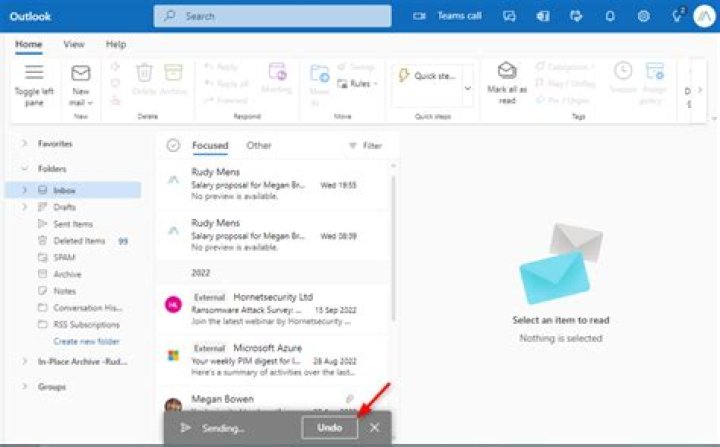
Task: Click the Create new folder link
Action: [86, 341]
